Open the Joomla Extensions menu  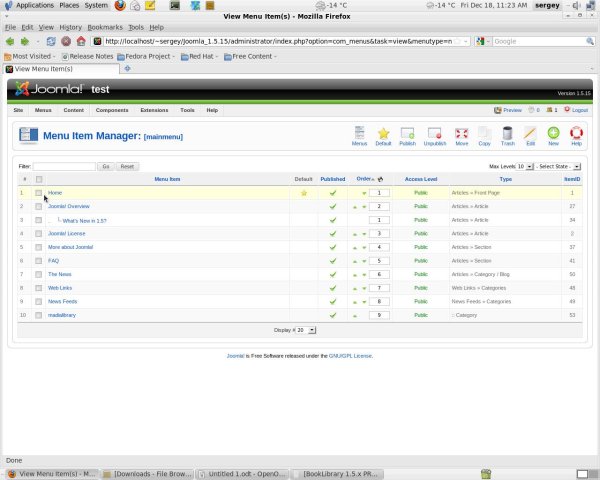(154, 110)
